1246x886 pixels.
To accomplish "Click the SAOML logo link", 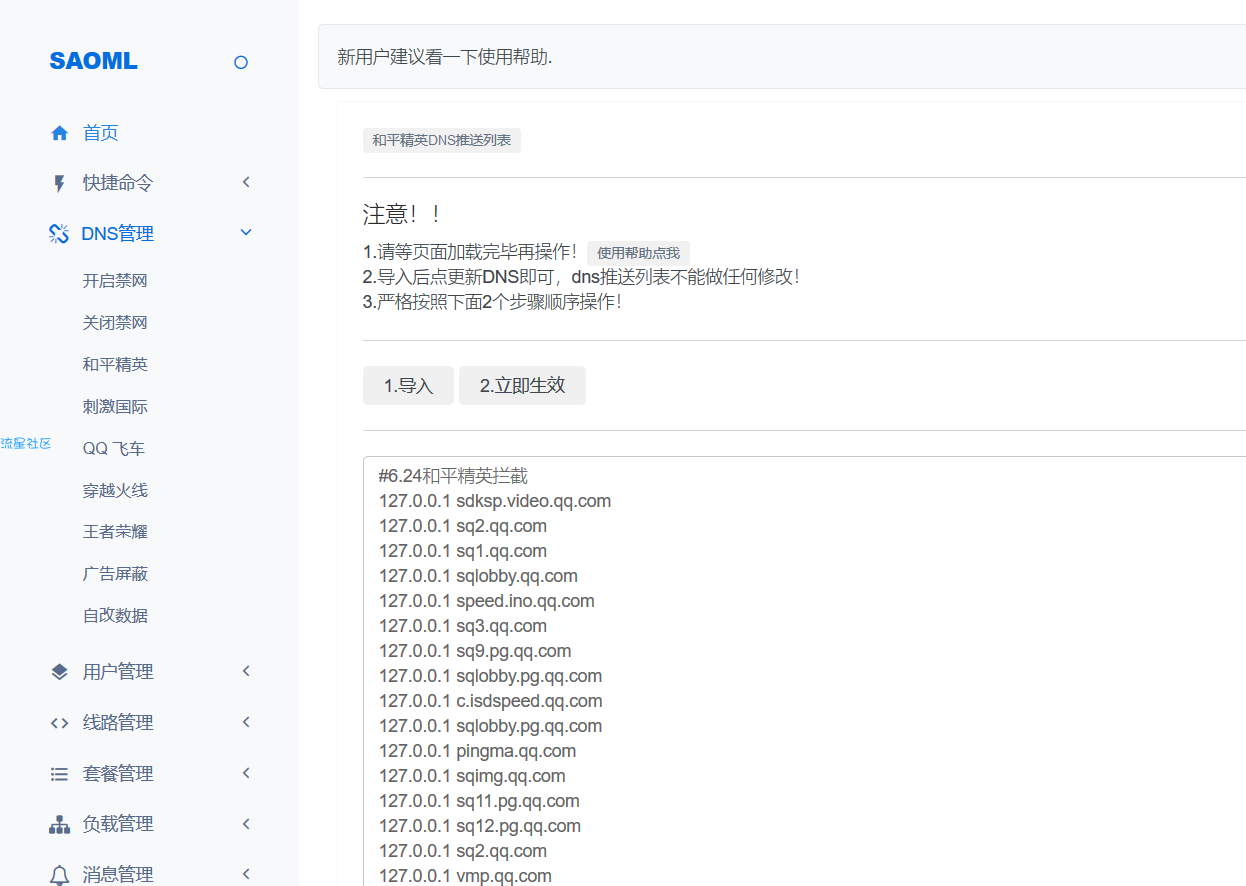I will [94, 61].
